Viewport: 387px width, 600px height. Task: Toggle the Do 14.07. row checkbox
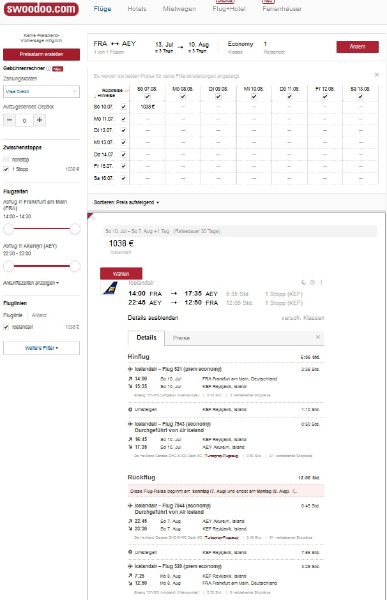tap(123, 154)
